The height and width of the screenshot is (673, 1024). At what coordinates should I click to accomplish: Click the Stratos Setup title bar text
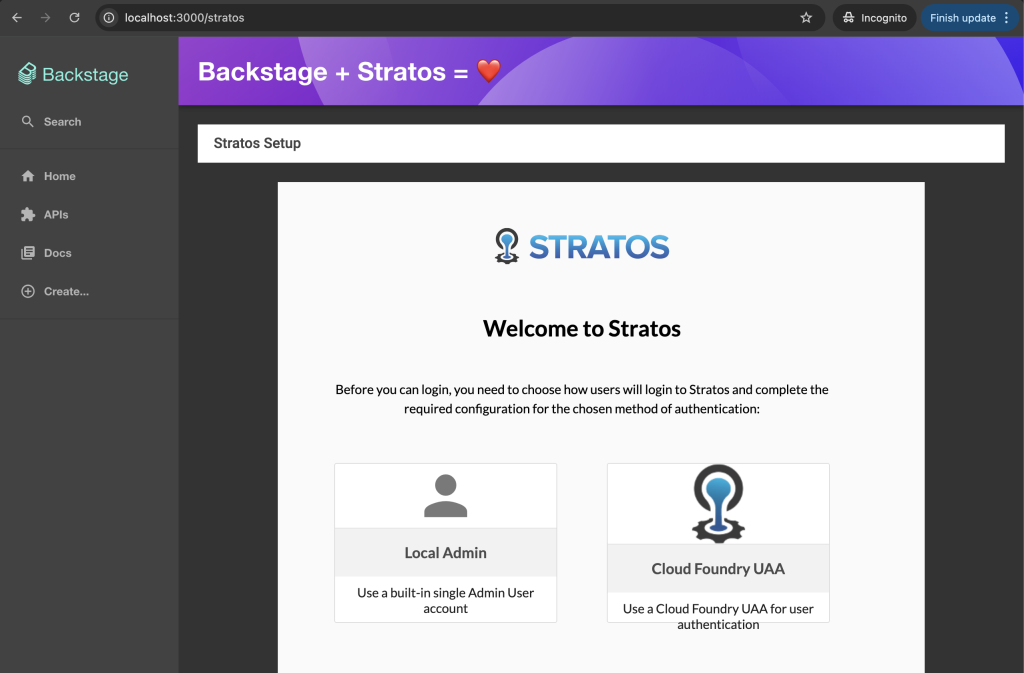tap(257, 143)
